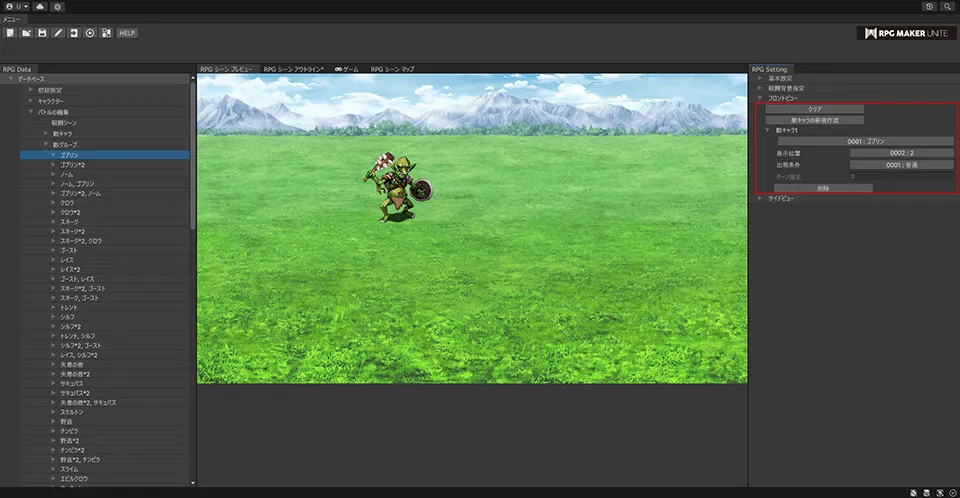
Task: Click the 敵キャラの新規作成 button
Action: [x=814, y=120]
